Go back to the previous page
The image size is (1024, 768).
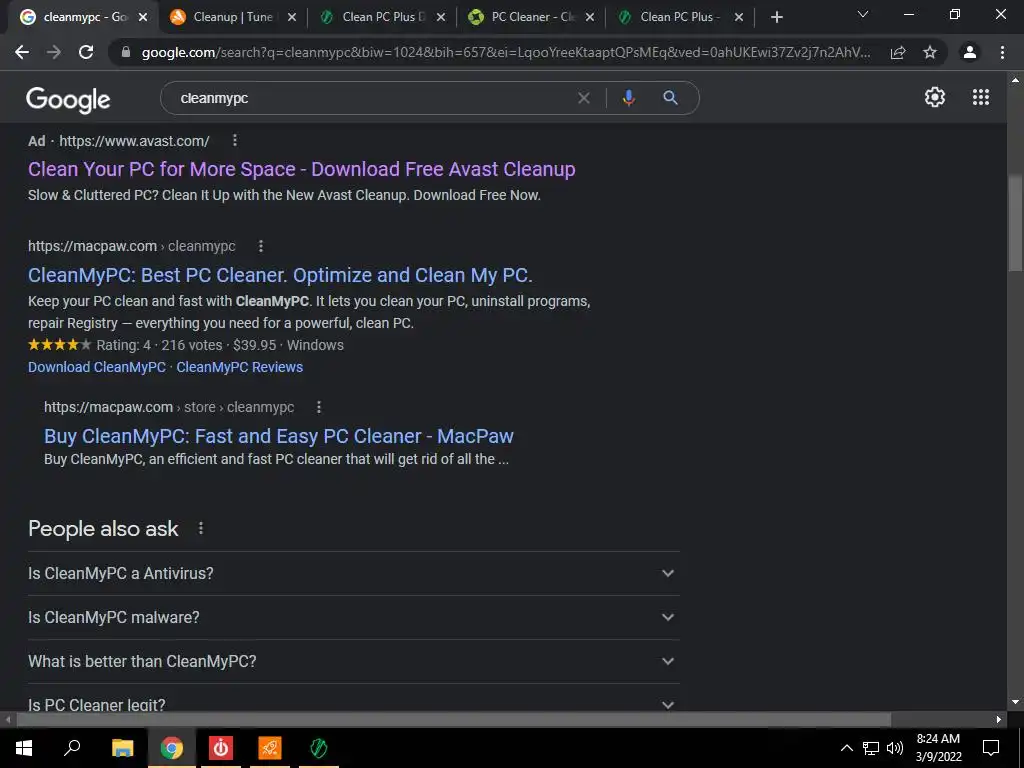click(x=22, y=52)
